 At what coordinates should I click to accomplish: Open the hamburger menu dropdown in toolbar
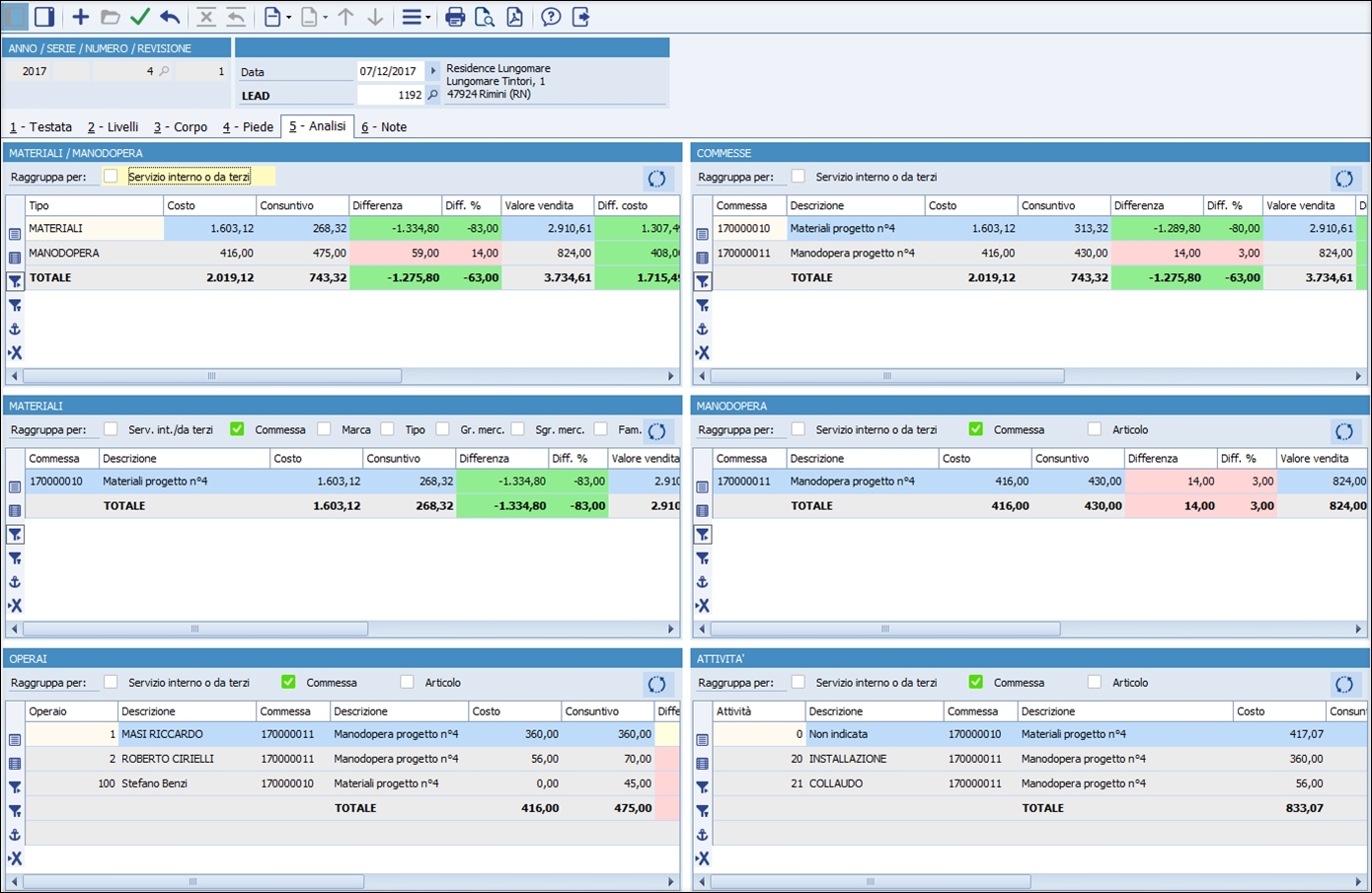click(415, 17)
